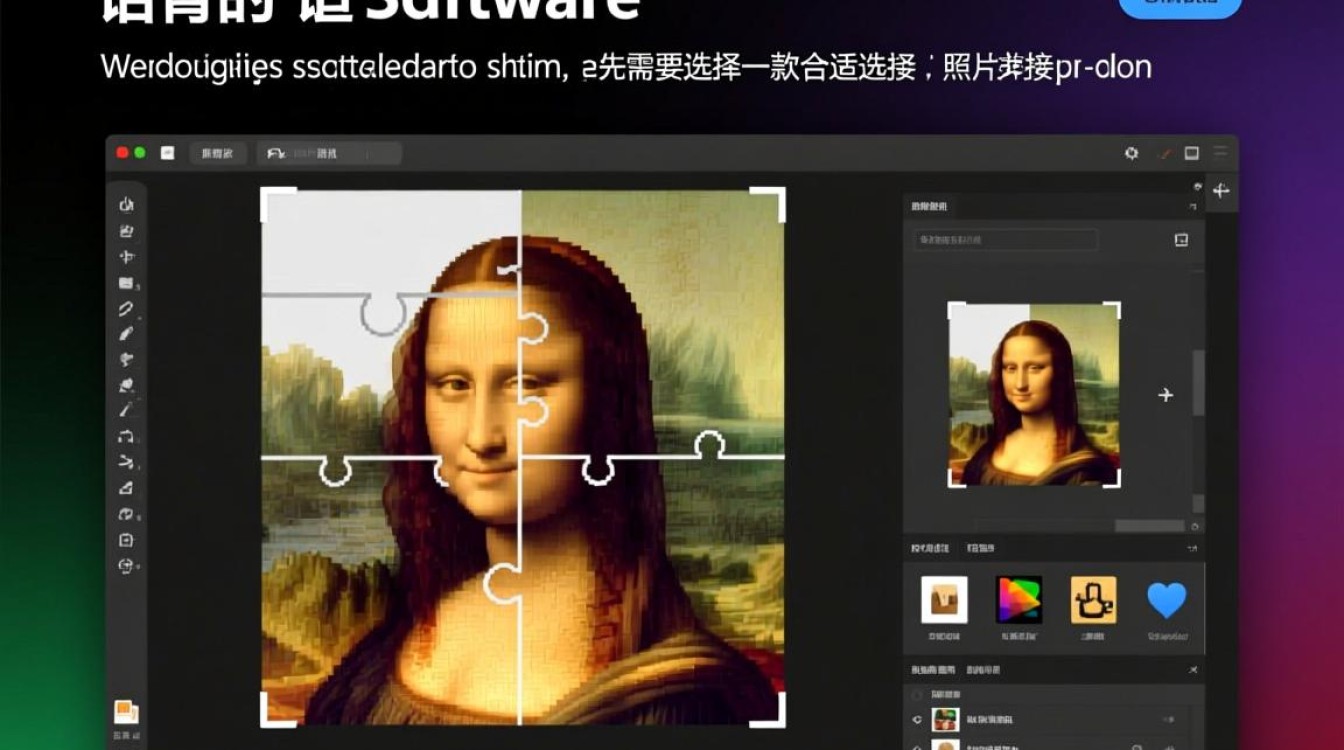1344x750 pixels.
Task: Click the first text button beside the document icon
Action: coord(217,153)
